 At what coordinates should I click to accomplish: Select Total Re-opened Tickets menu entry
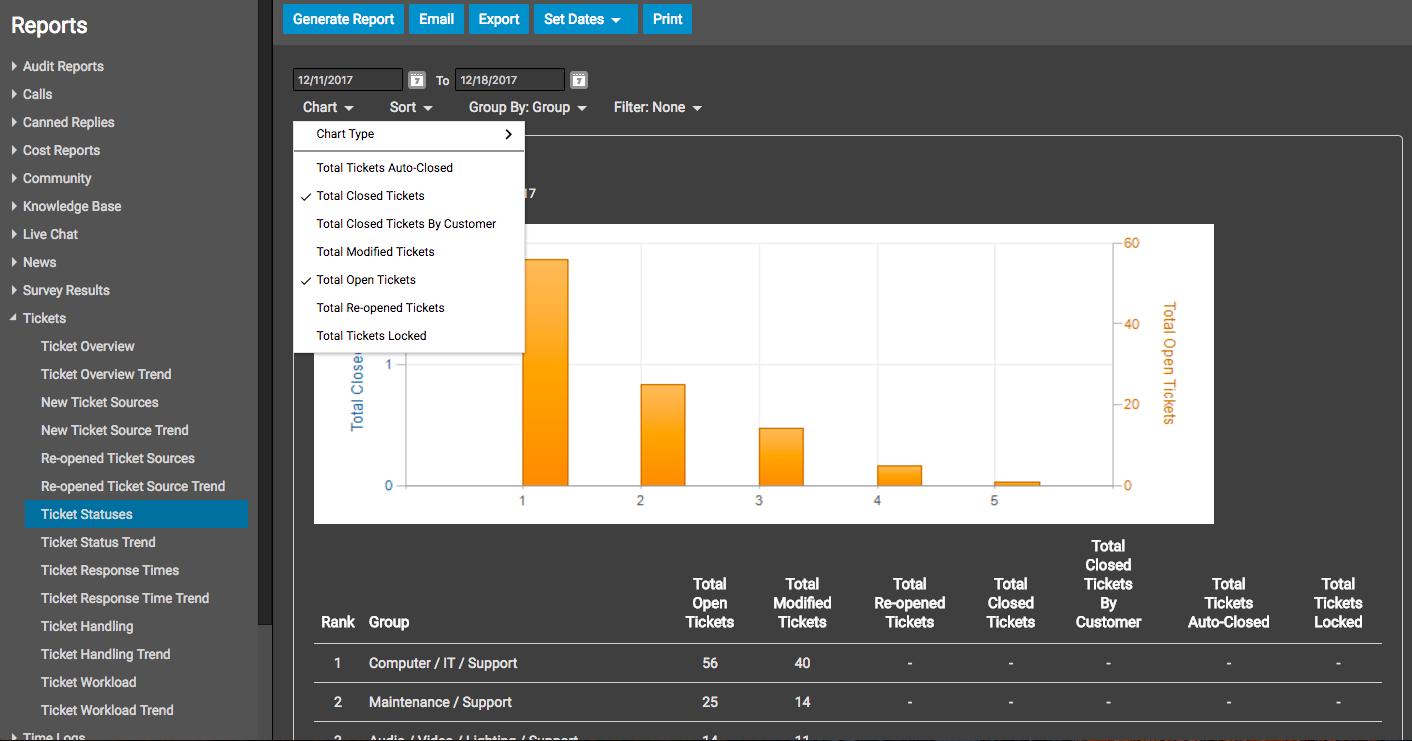[x=380, y=308]
